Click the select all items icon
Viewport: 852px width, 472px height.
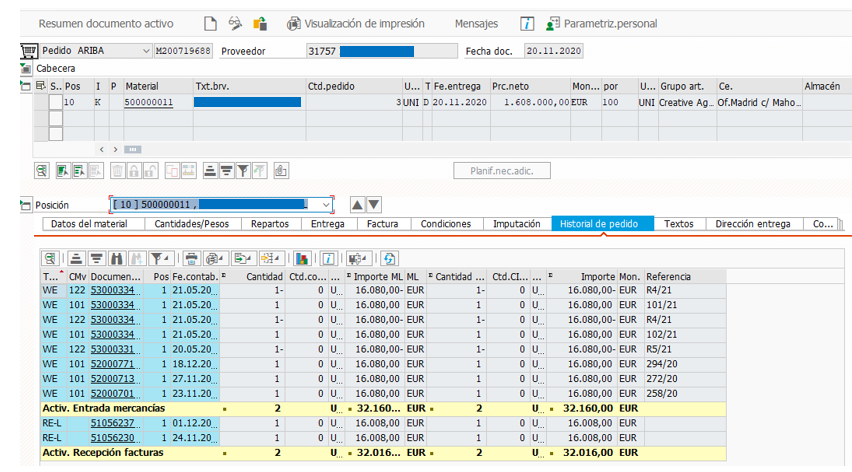[x=62, y=171]
